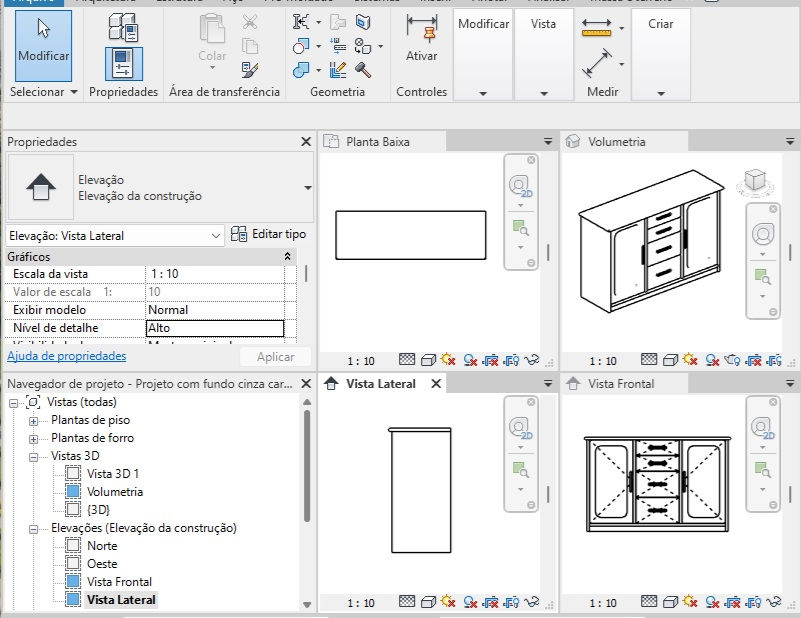
Task: Click the Temporary Hide/Isolate icon in Planta Baixa bar
Action: (x=532, y=360)
